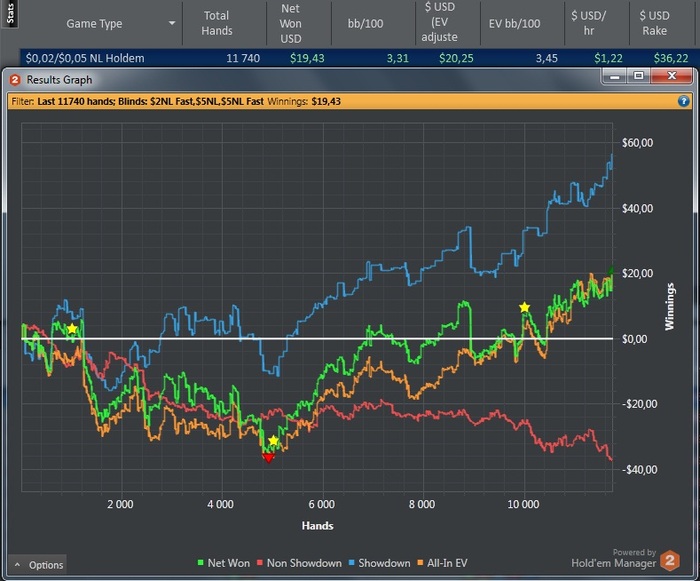Click the blue Showdown color swatch
The width and height of the screenshot is (700, 581).
(351, 563)
